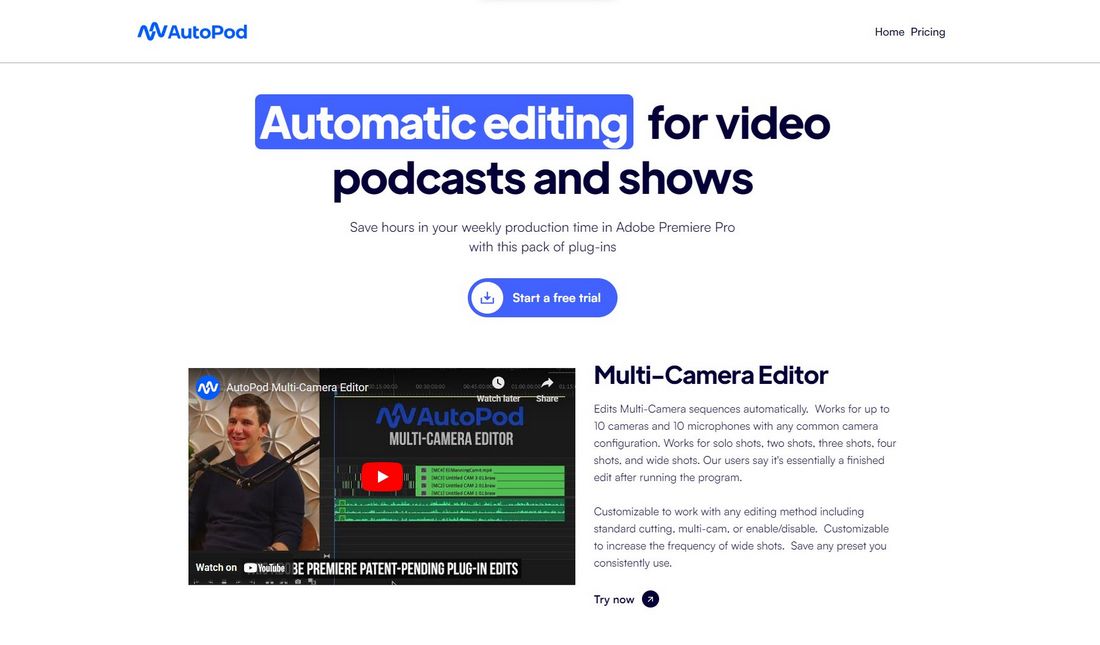Click the AutoPod logo in header
This screenshot has height=645, width=1100.
pos(192,32)
